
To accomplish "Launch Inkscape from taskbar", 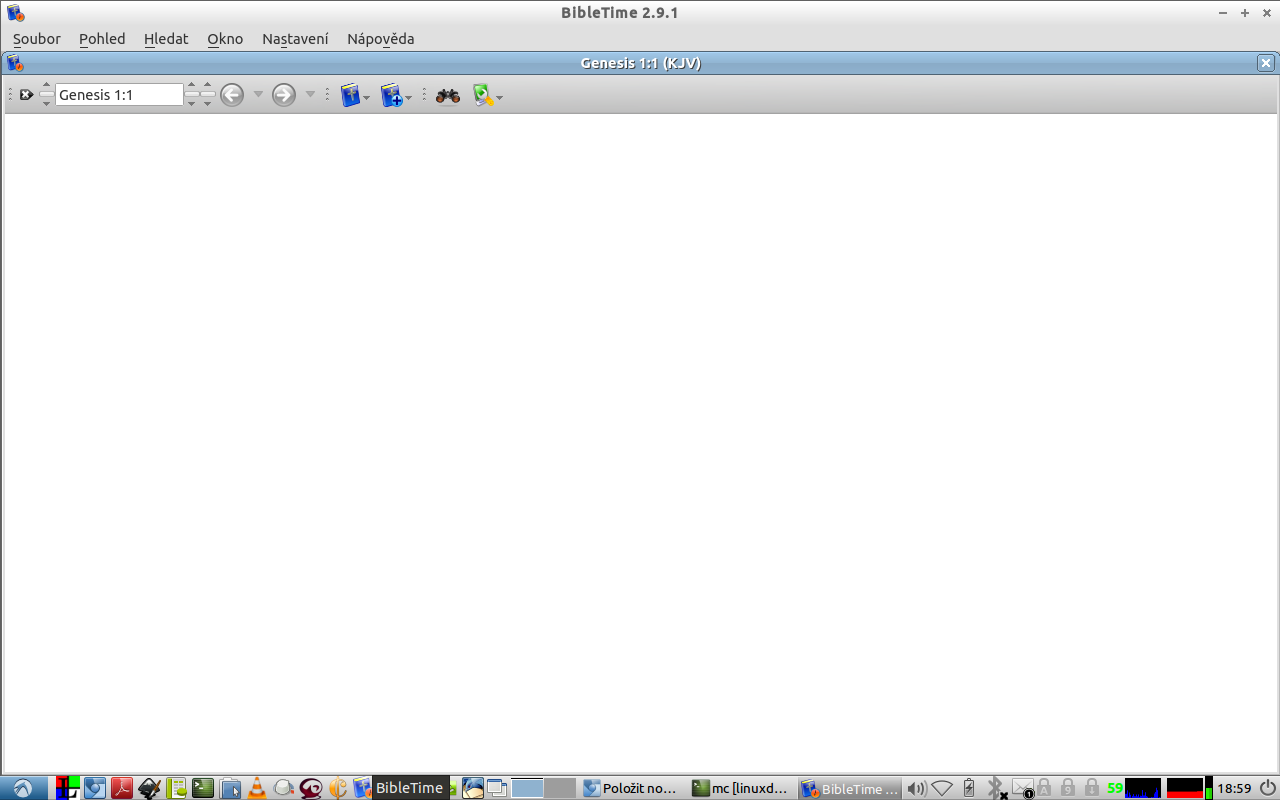I will [149, 788].
